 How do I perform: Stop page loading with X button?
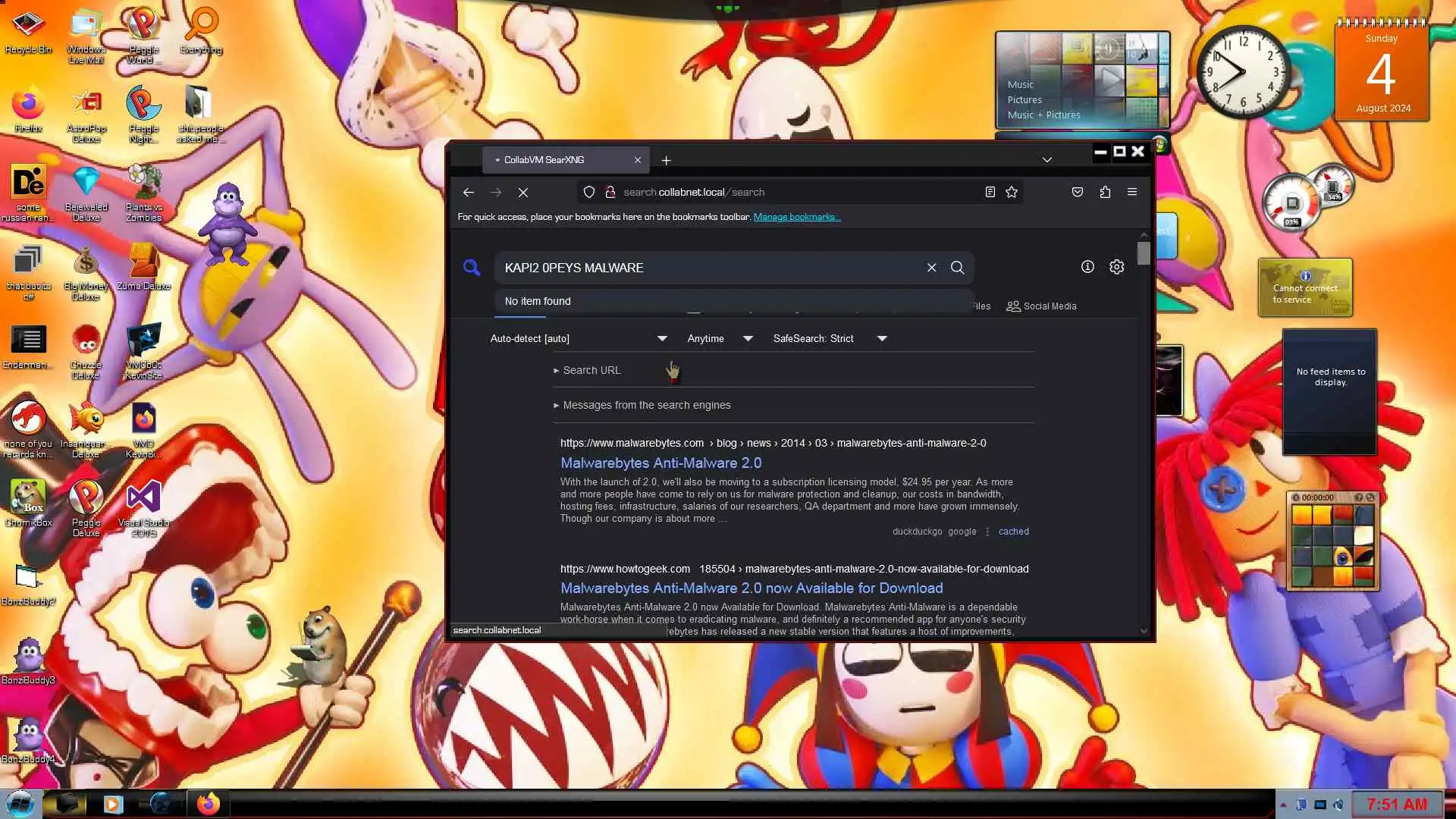click(523, 193)
